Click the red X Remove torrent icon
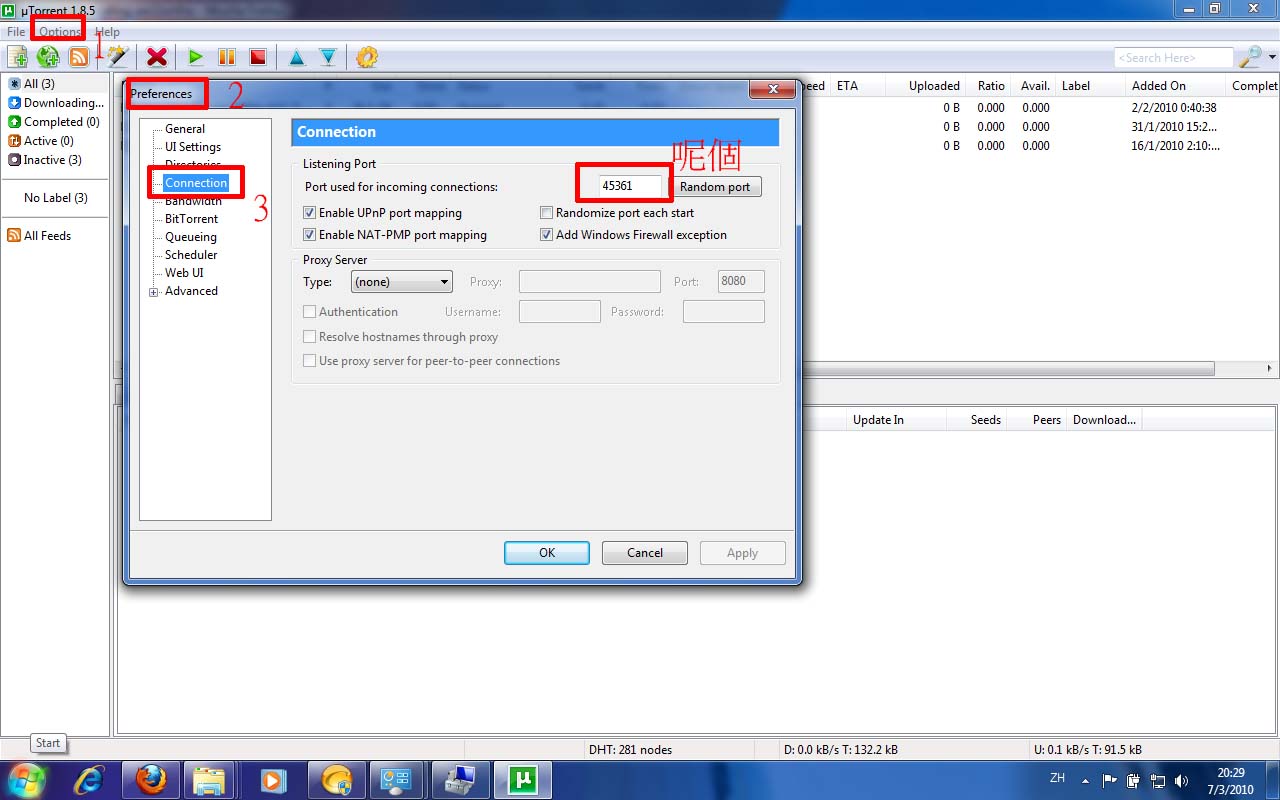The width and height of the screenshot is (1280, 800). click(x=156, y=57)
